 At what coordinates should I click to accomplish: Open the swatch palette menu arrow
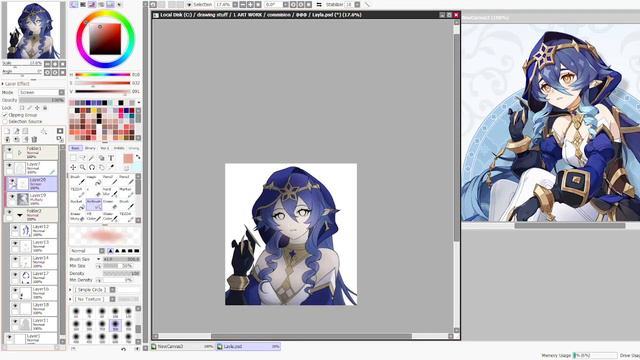click(x=139, y=103)
